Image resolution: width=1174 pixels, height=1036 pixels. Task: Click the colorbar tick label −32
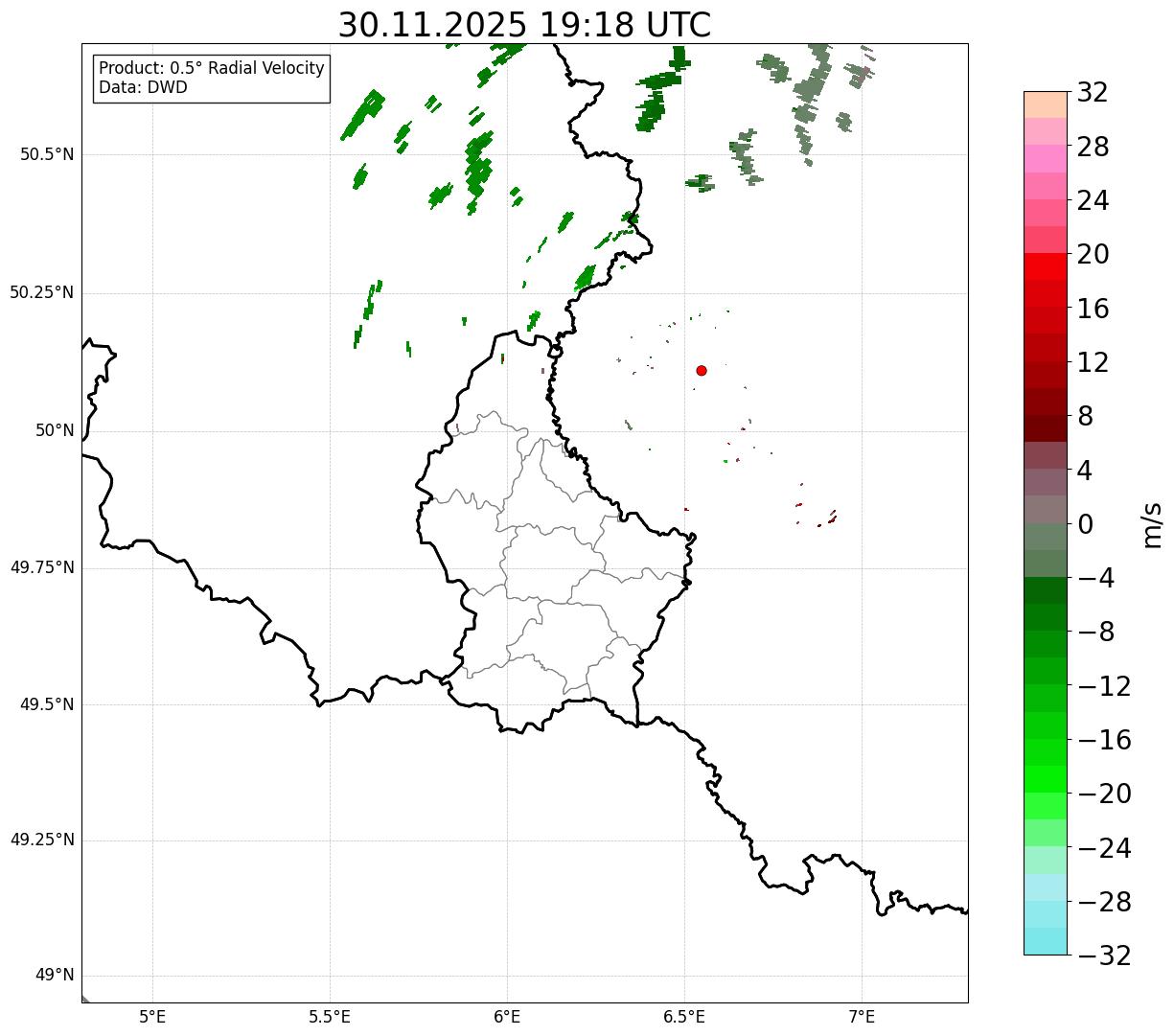1104,955
